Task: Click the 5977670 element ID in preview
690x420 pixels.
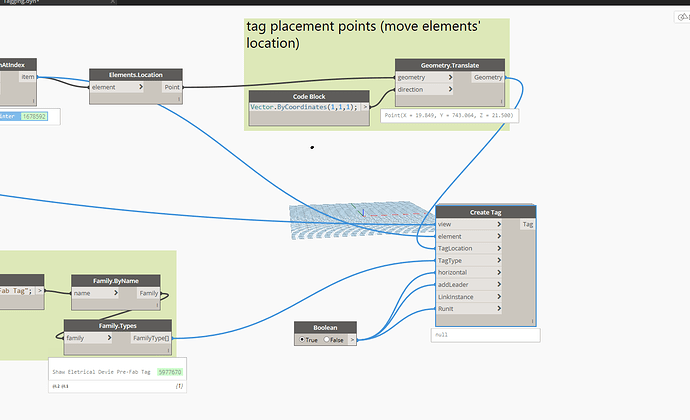Action: pyautogui.click(x=170, y=372)
